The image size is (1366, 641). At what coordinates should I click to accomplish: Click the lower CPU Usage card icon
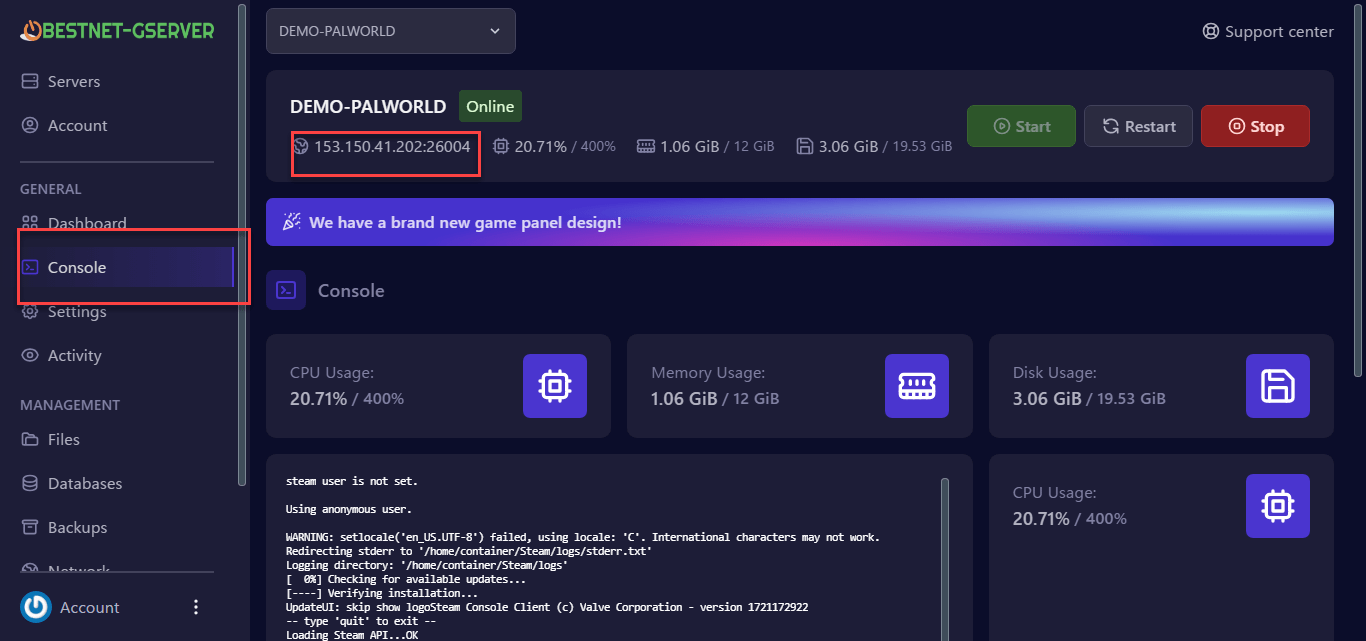1278,506
